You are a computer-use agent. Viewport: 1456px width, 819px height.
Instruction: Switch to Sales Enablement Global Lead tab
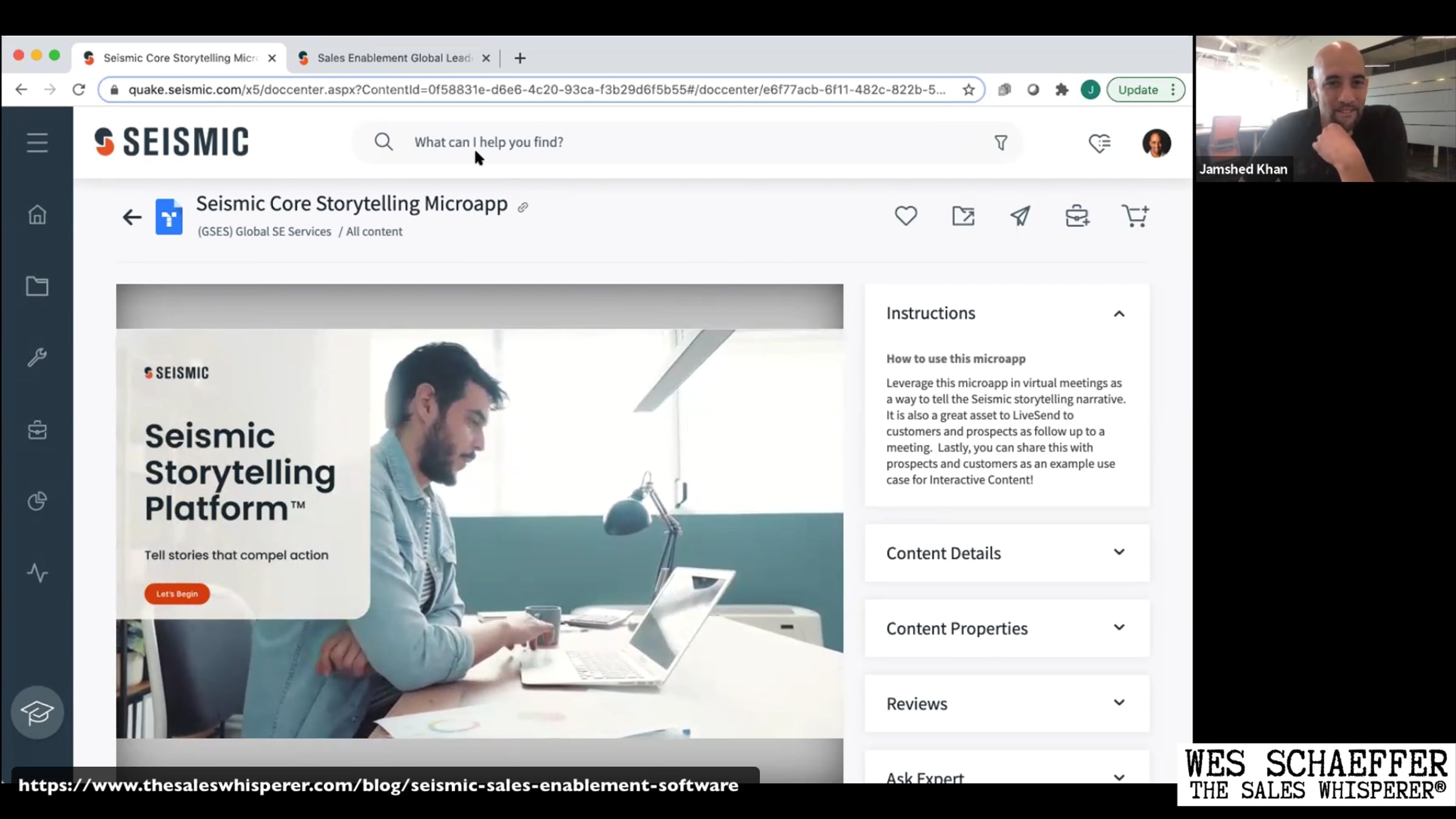coord(393,58)
